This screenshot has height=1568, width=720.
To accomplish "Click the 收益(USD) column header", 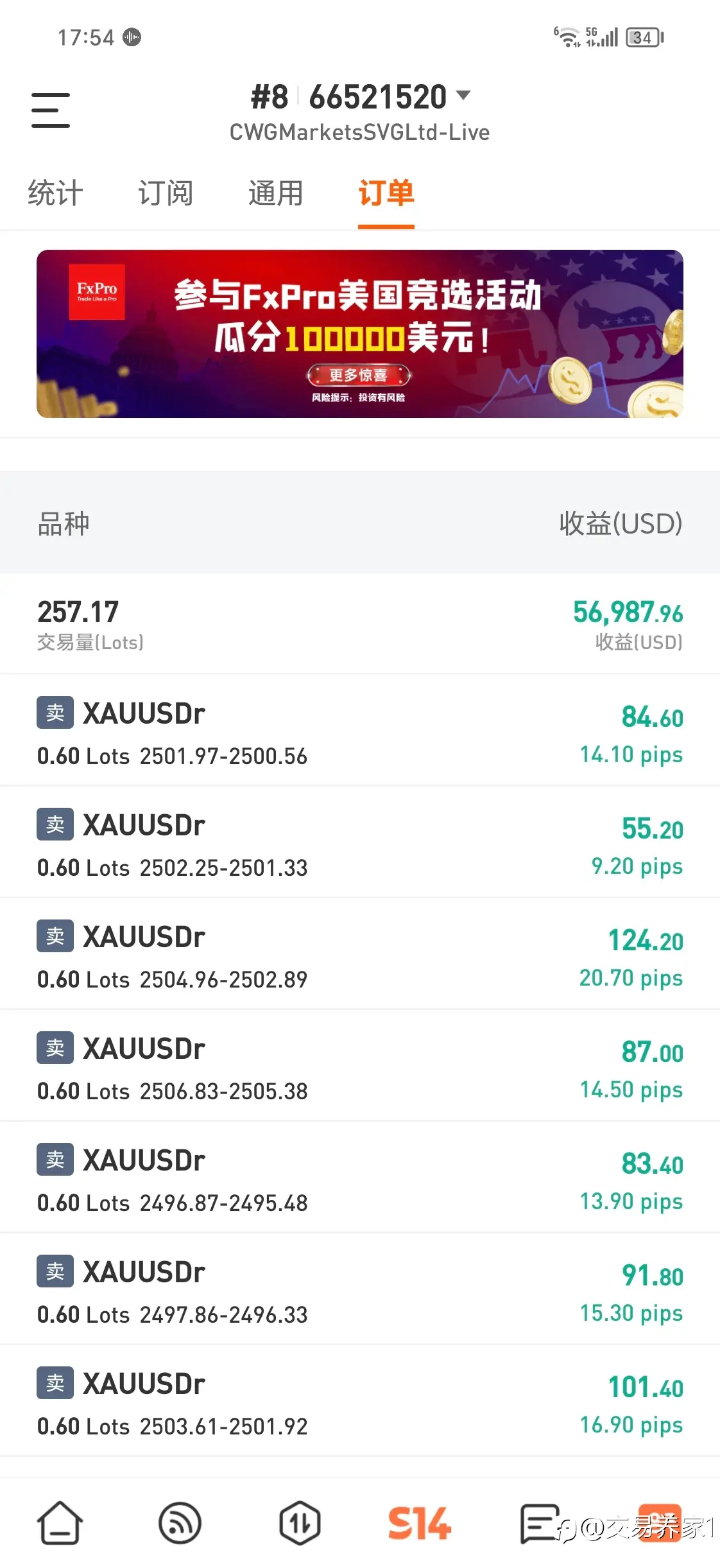I will 621,523.
